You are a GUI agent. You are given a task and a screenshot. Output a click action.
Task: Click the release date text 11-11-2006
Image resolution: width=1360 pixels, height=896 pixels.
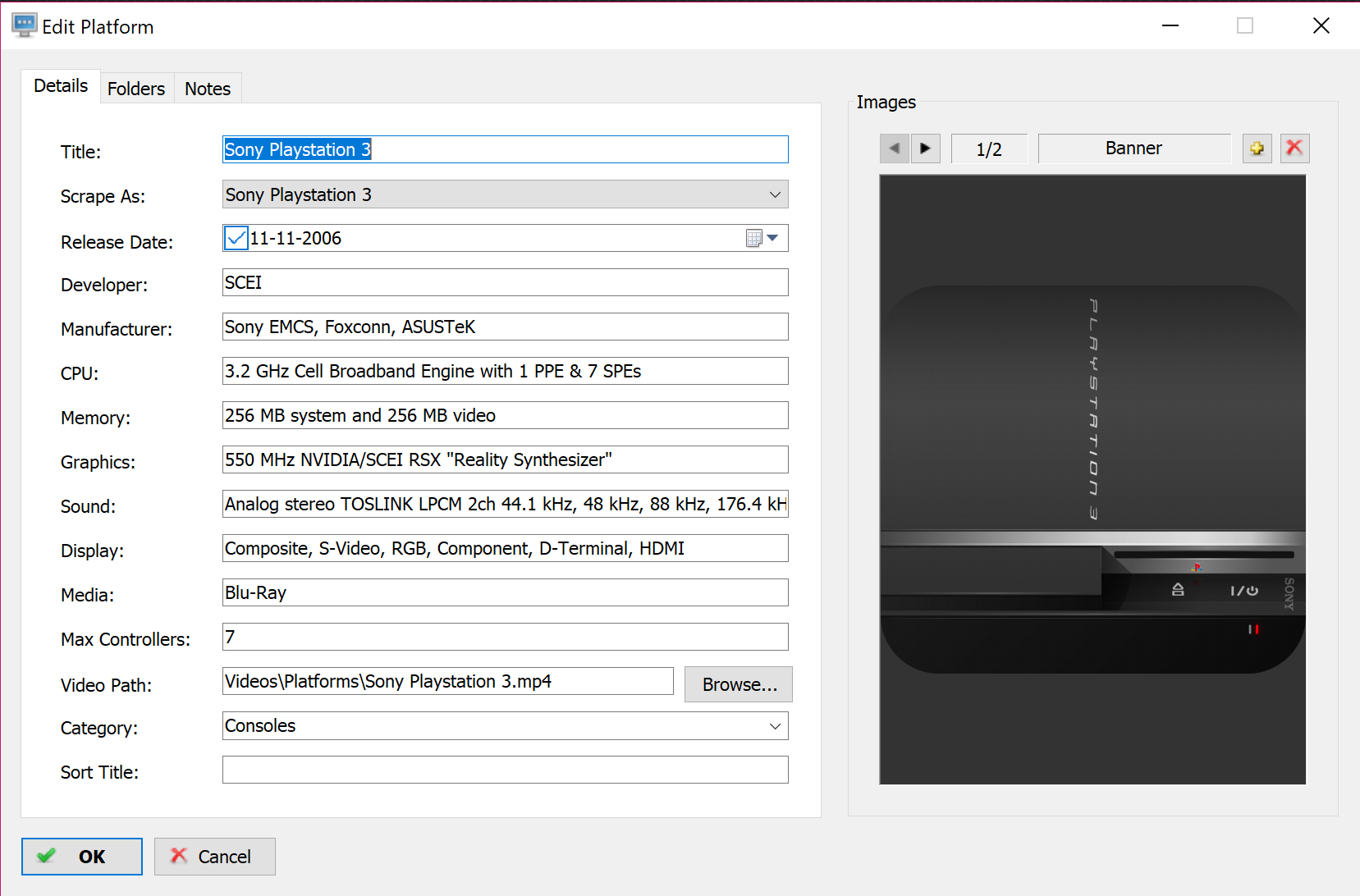click(x=295, y=238)
